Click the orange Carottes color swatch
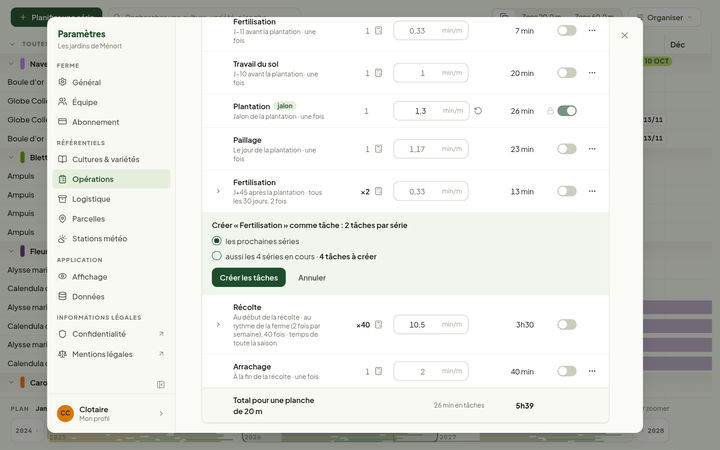 pyautogui.click(x=22, y=382)
